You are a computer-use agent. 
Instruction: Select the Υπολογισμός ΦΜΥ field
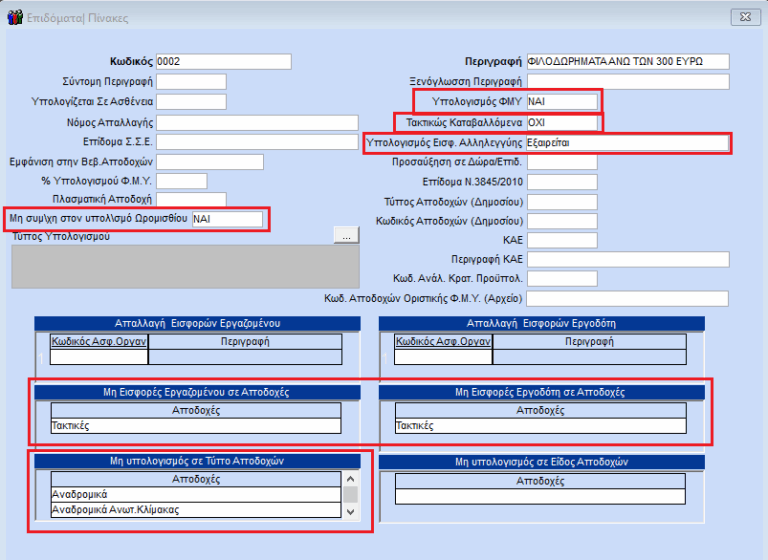pyautogui.click(x=562, y=102)
